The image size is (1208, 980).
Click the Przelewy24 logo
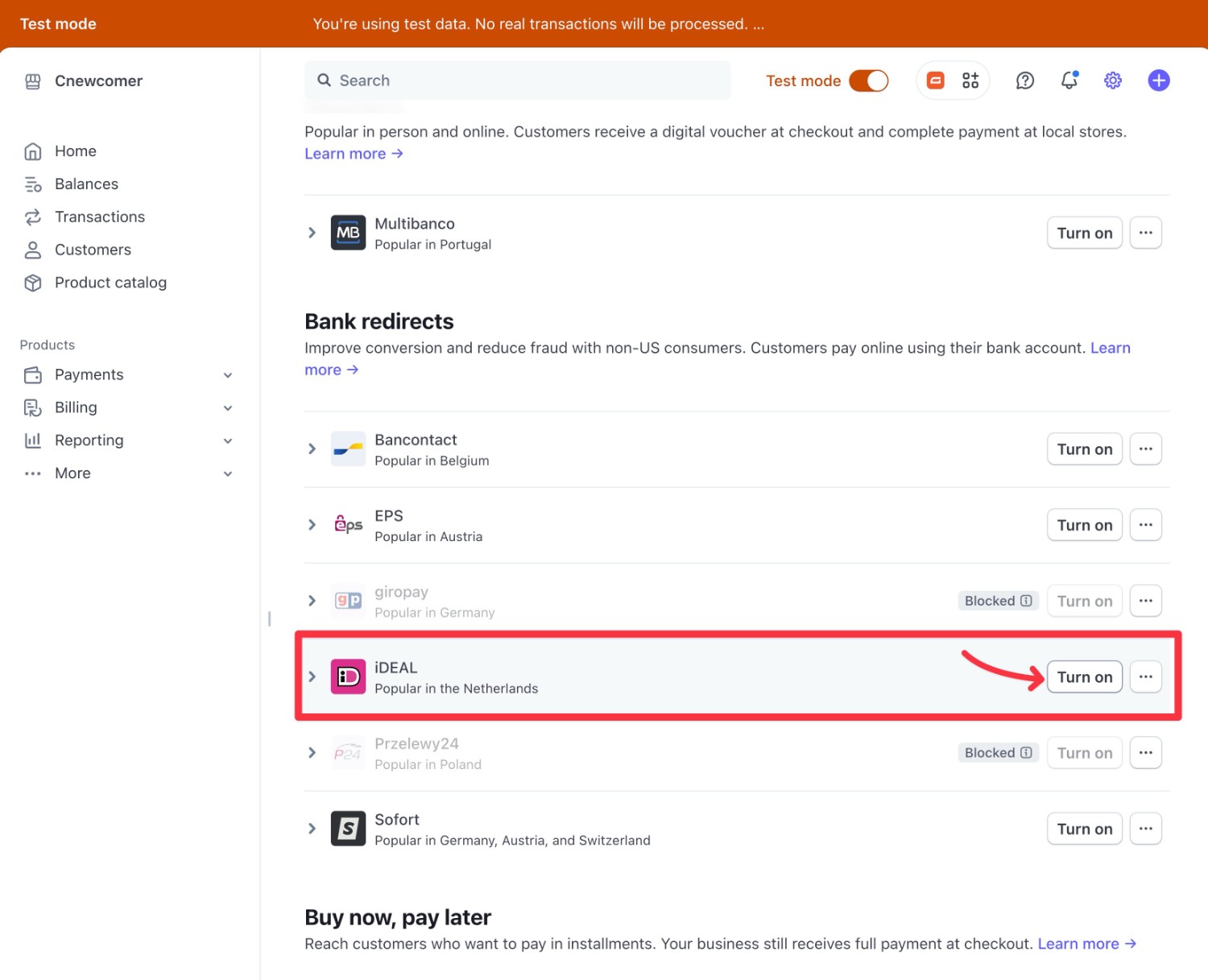point(348,753)
